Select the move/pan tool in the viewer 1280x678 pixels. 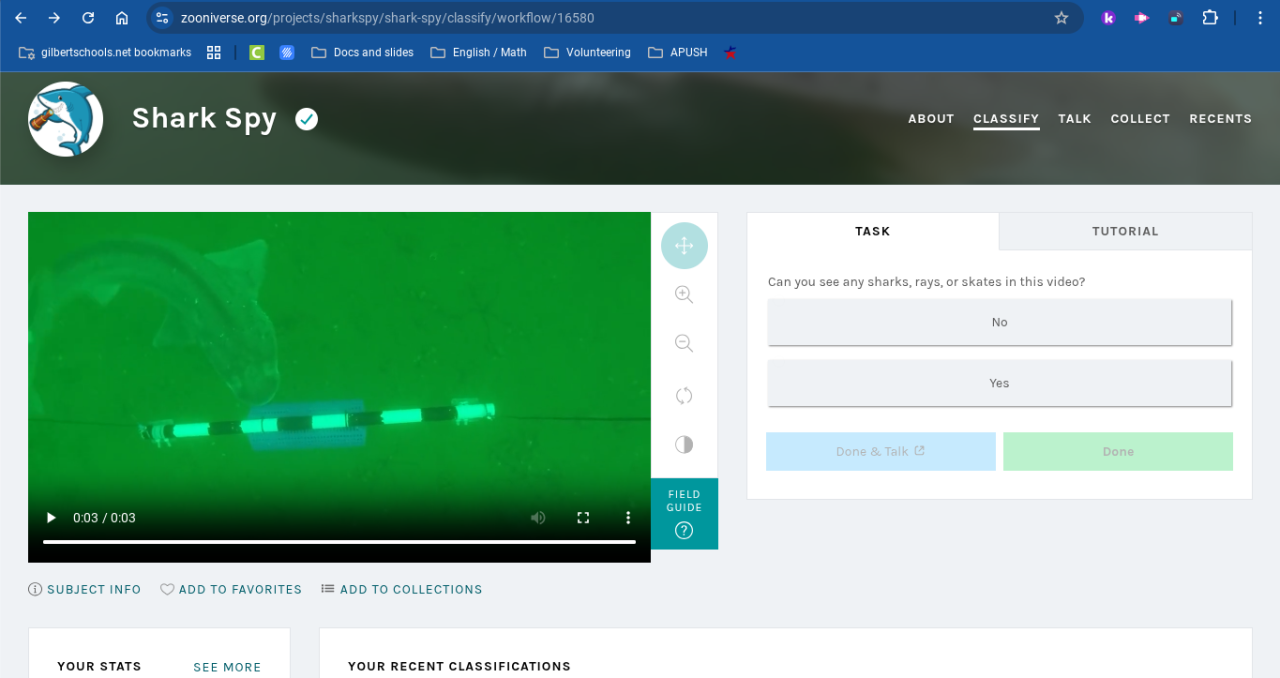[684, 245]
